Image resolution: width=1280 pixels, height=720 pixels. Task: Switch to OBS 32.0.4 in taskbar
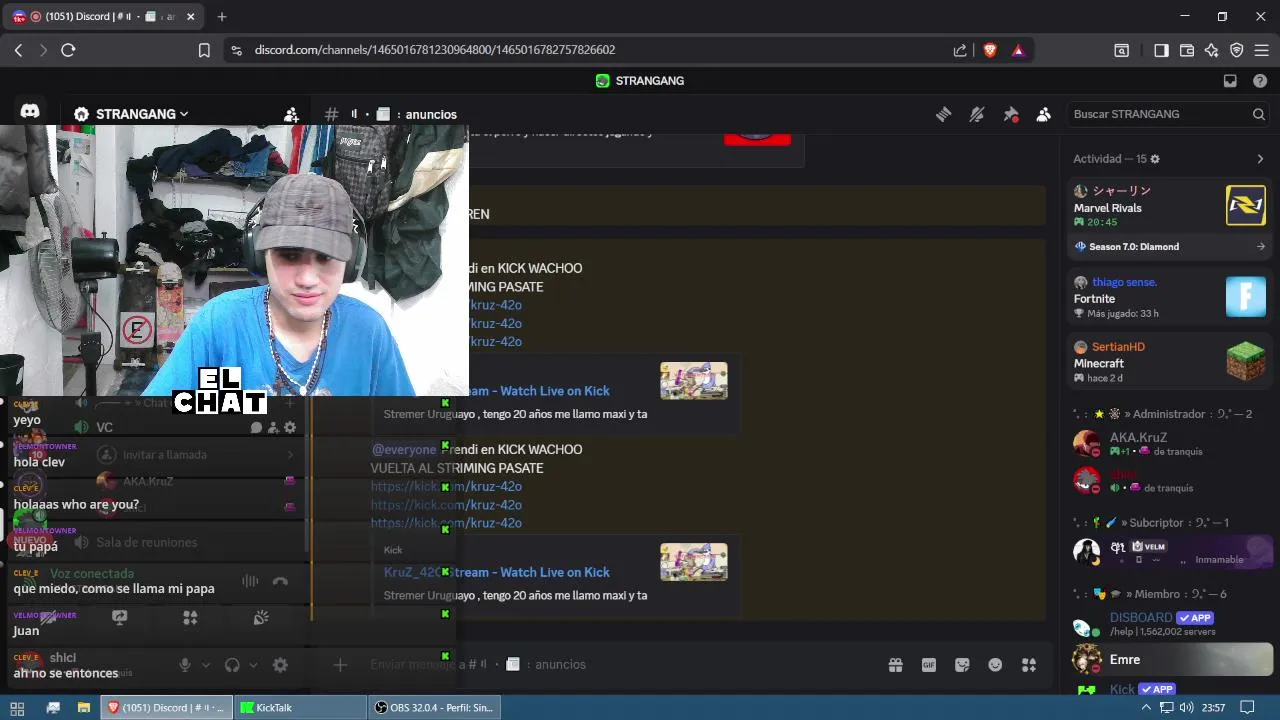pos(434,708)
